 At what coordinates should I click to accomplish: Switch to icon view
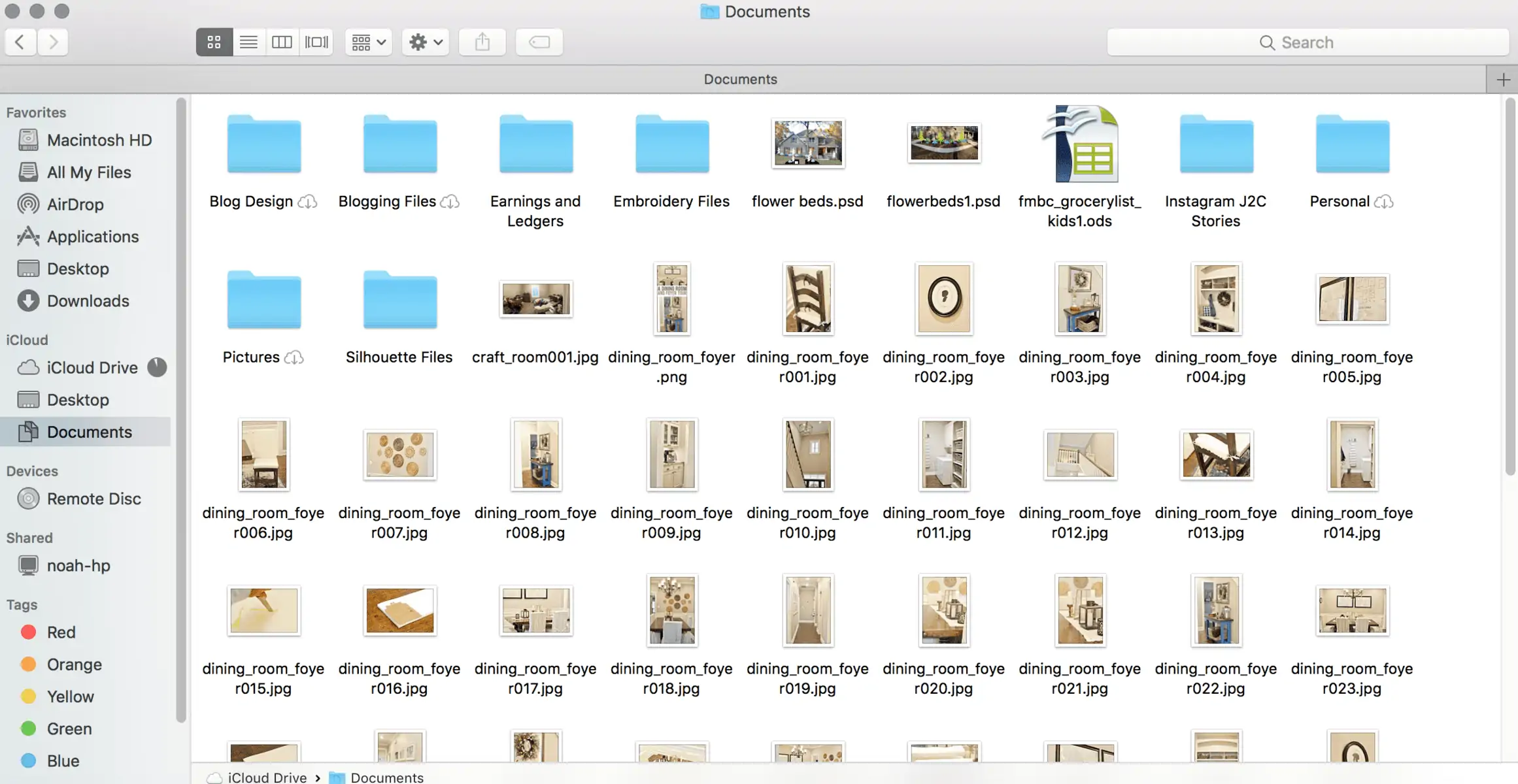click(x=214, y=42)
